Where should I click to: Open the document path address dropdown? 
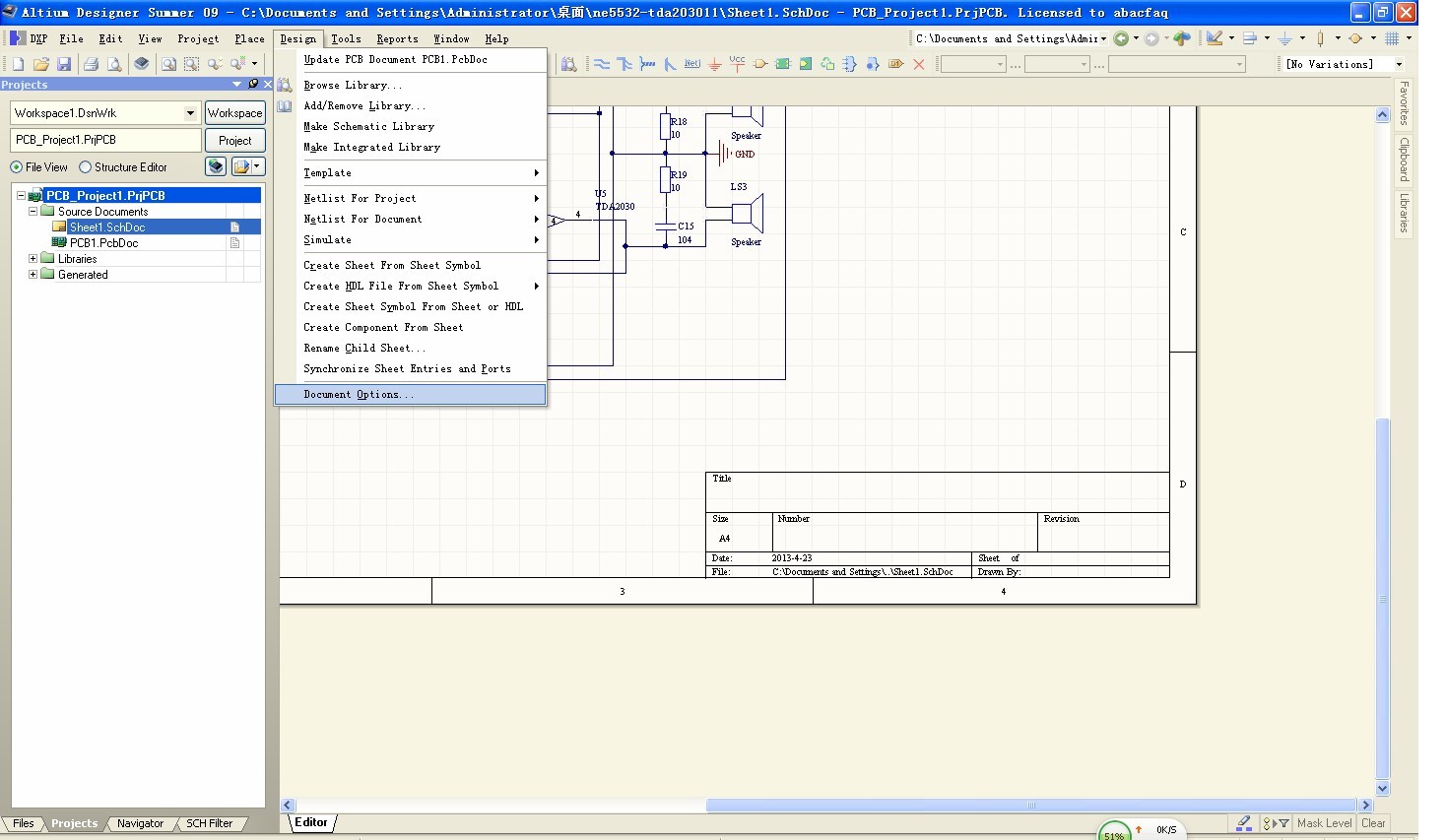[x=1103, y=38]
